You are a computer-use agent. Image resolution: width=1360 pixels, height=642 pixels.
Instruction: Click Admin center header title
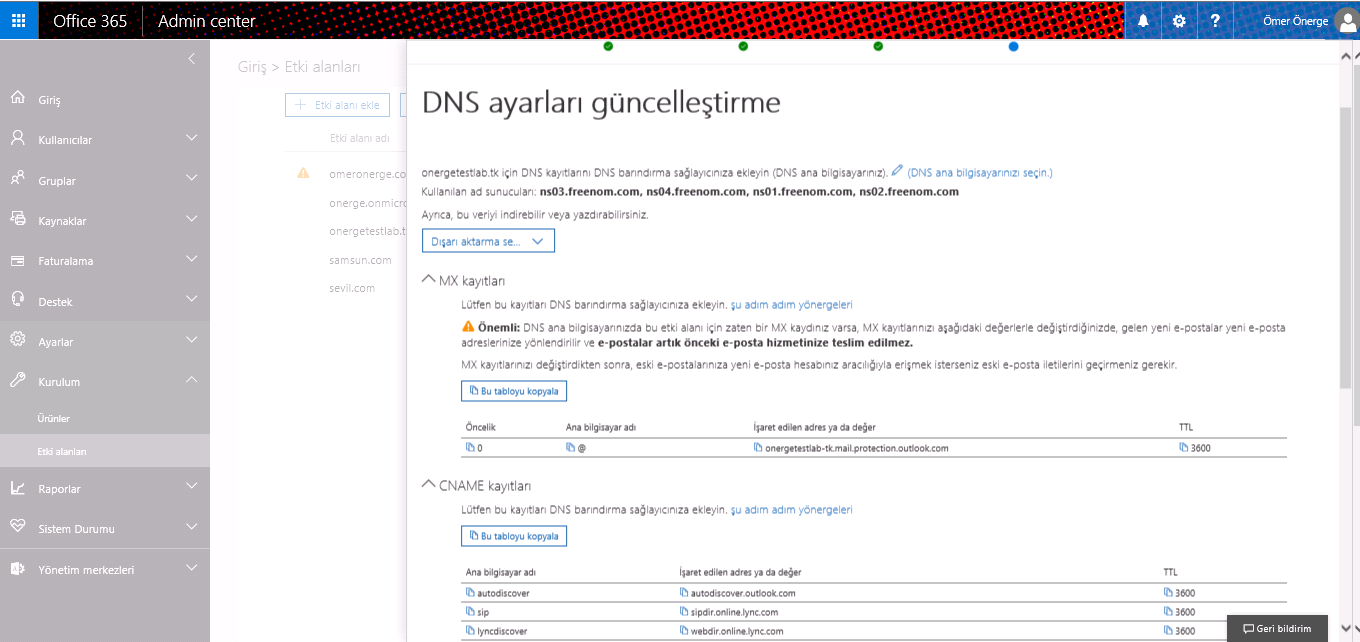point(206,21)
